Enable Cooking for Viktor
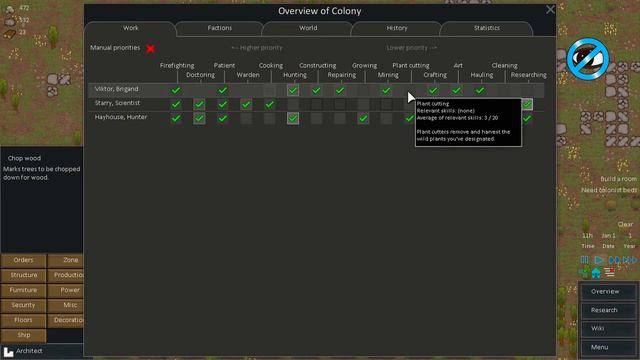Screen dimensions: 640x360 269,90
